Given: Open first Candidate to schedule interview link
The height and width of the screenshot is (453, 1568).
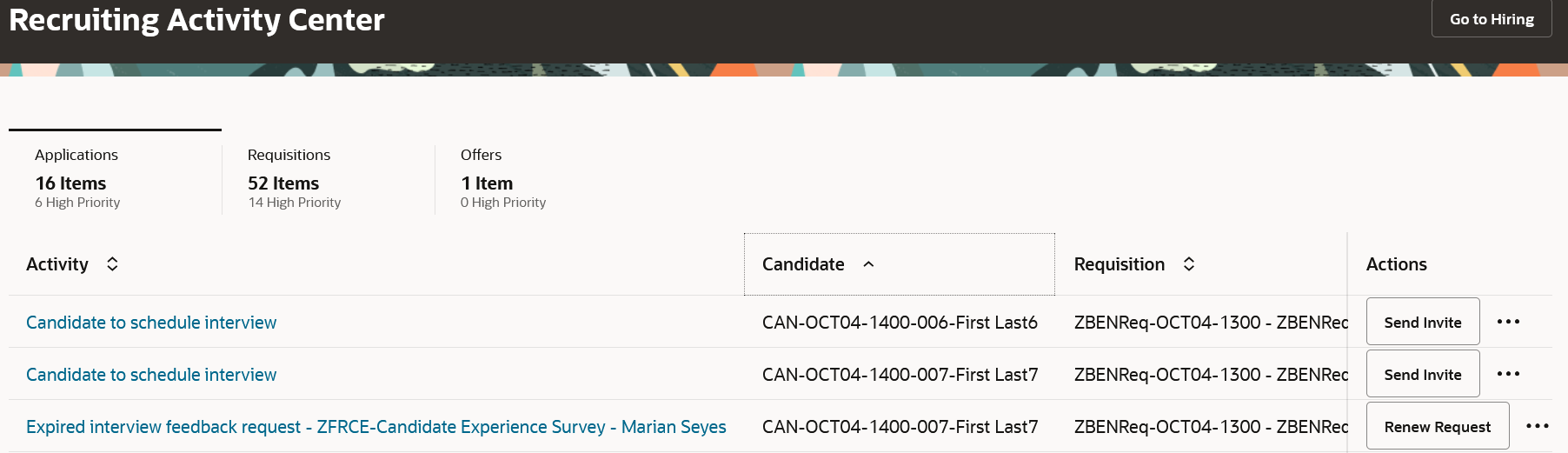Looking at the screenshot, I should (x=151, y=323).
